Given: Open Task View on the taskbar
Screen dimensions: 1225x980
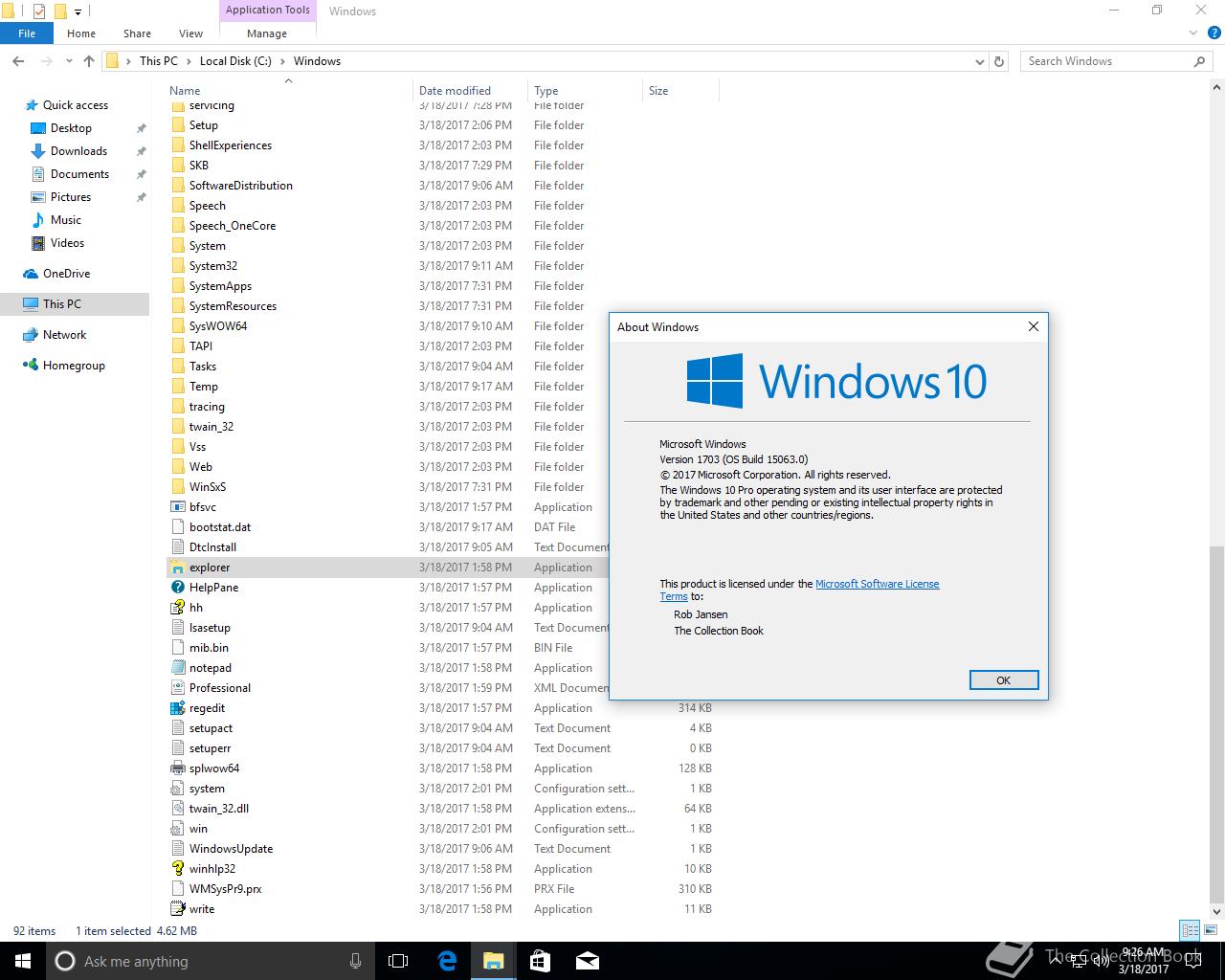Looking at the screenshot, I should (398, 961).
